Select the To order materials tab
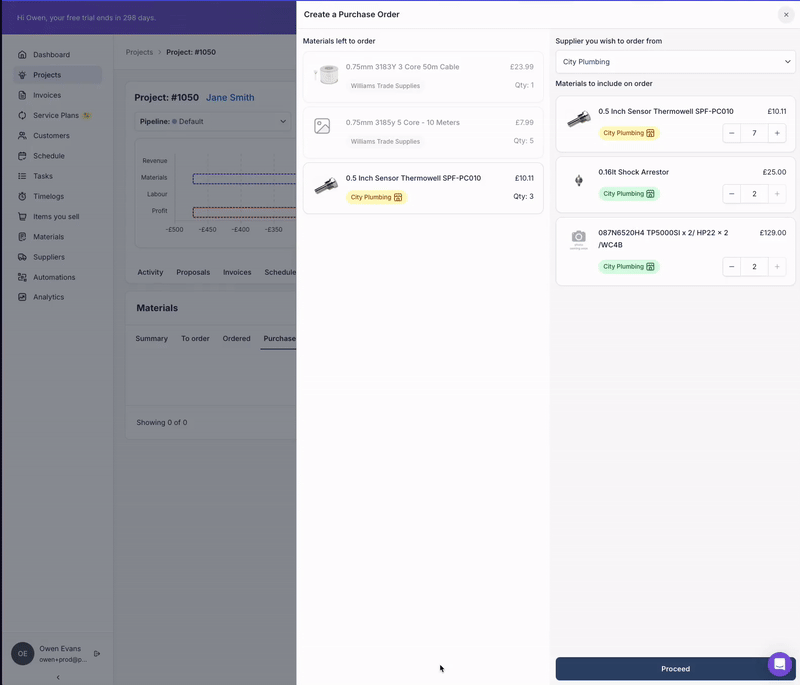 pyautogui.click(x=195, y=339)
